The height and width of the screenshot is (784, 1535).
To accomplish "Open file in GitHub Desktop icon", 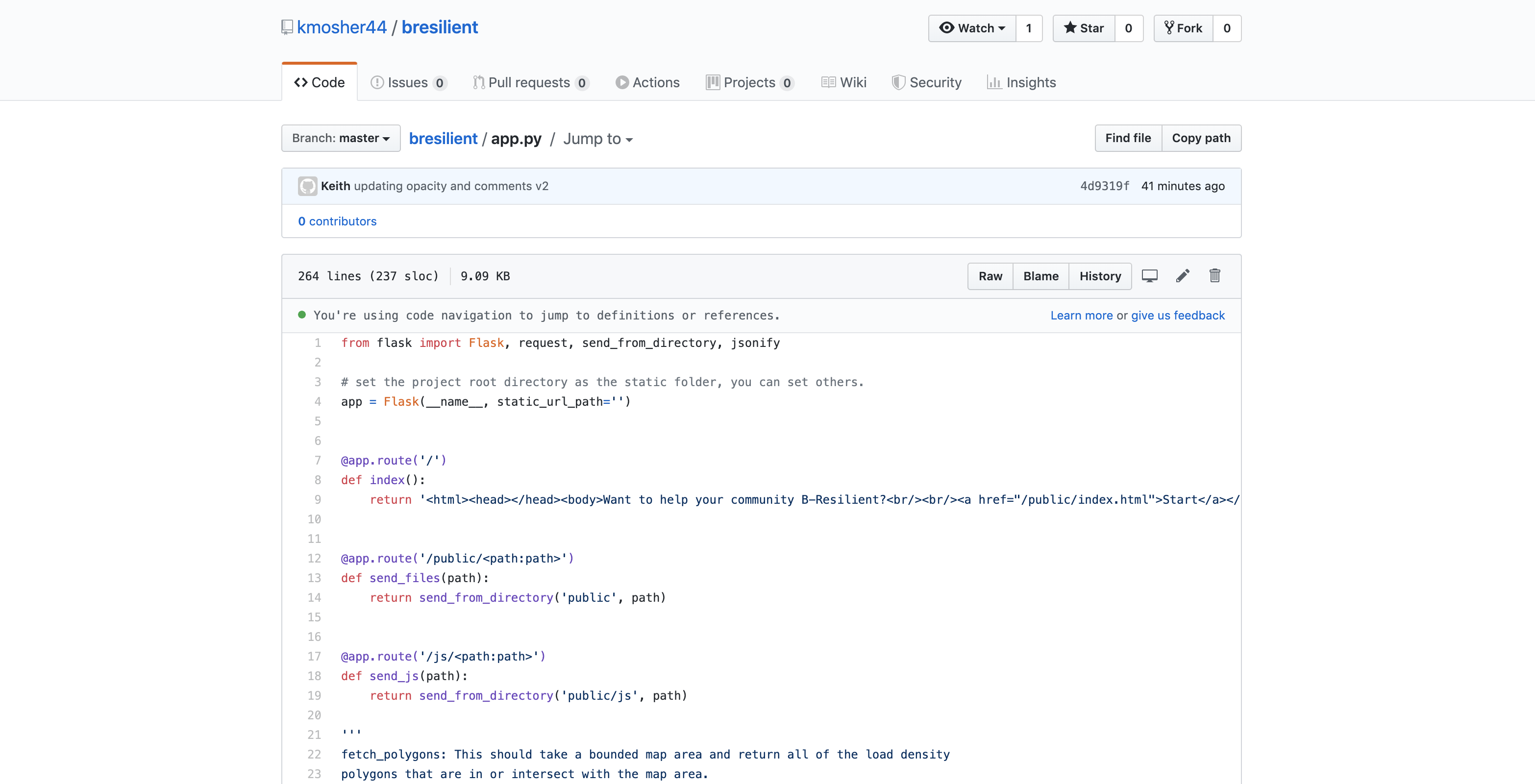I will pyautogui.click(x=1149, y=276).
